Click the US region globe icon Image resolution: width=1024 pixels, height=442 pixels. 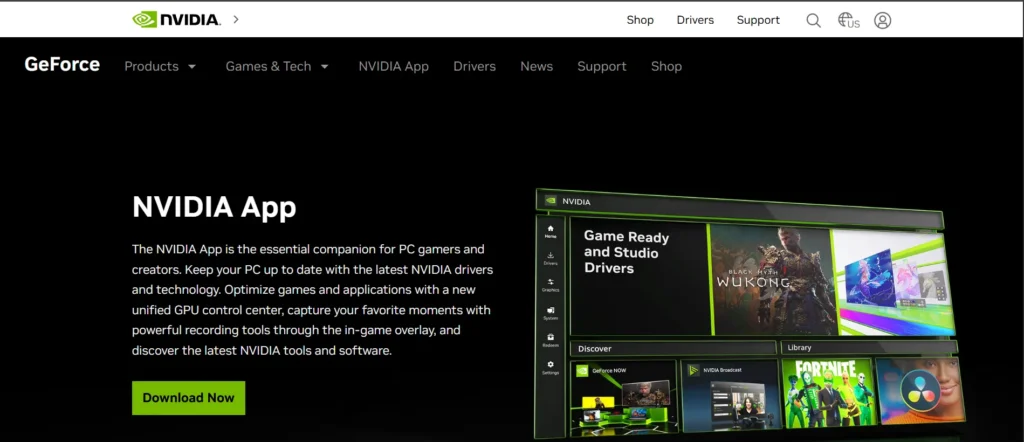point(848,20)
